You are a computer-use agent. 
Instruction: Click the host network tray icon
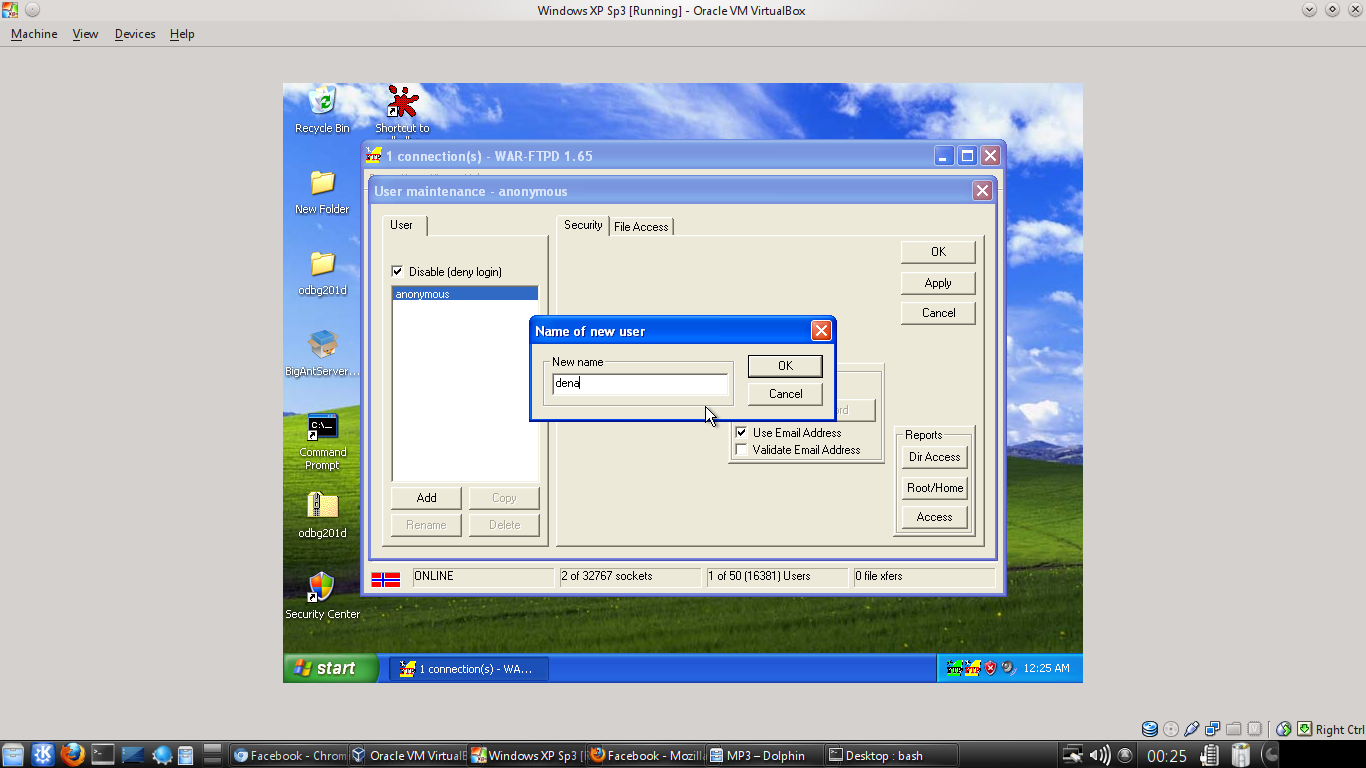coord(1072,755)
